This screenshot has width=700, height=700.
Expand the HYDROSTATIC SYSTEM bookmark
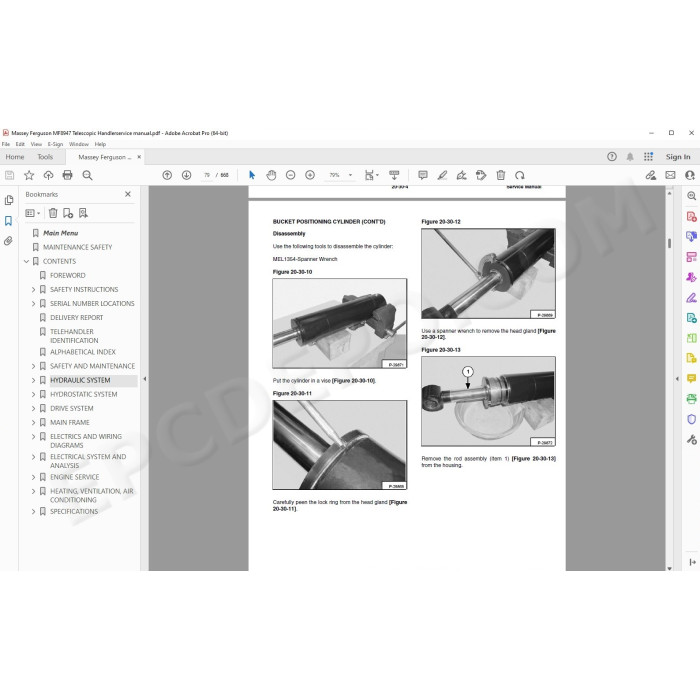coord(33,395)
